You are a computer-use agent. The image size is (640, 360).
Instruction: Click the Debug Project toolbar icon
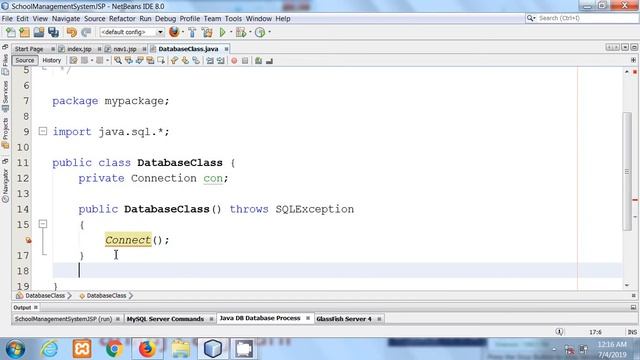click(x=241, y=32)
